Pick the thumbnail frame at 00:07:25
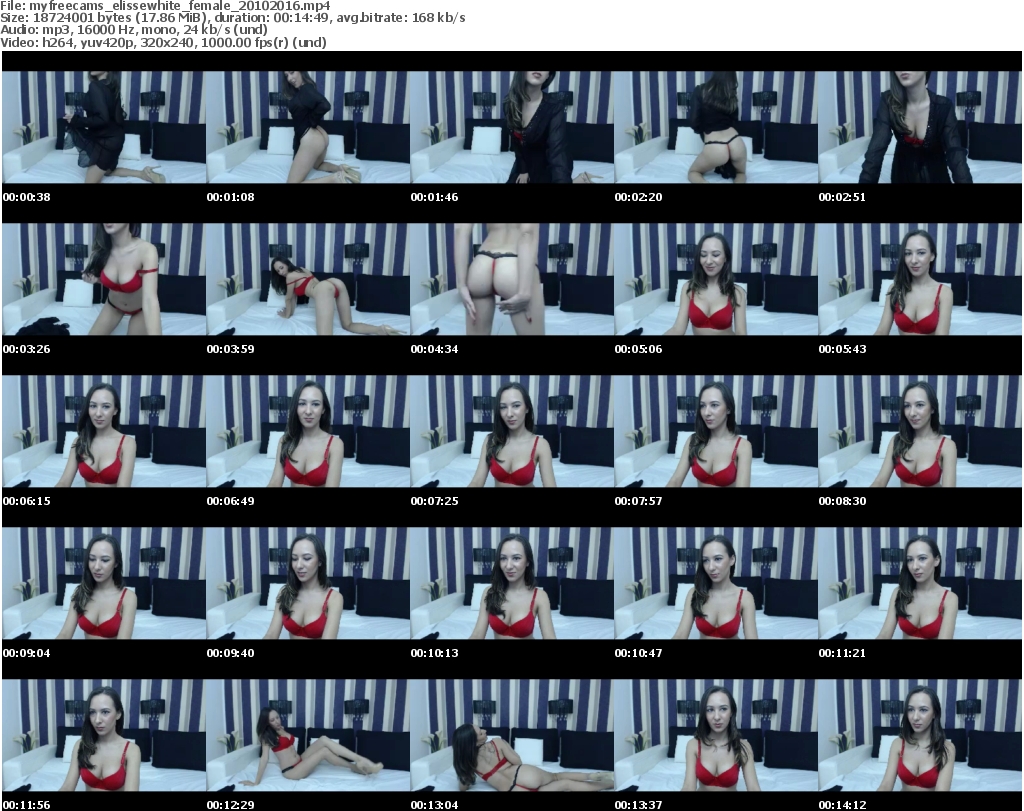Screen dimensions: 1024x811 512,432
